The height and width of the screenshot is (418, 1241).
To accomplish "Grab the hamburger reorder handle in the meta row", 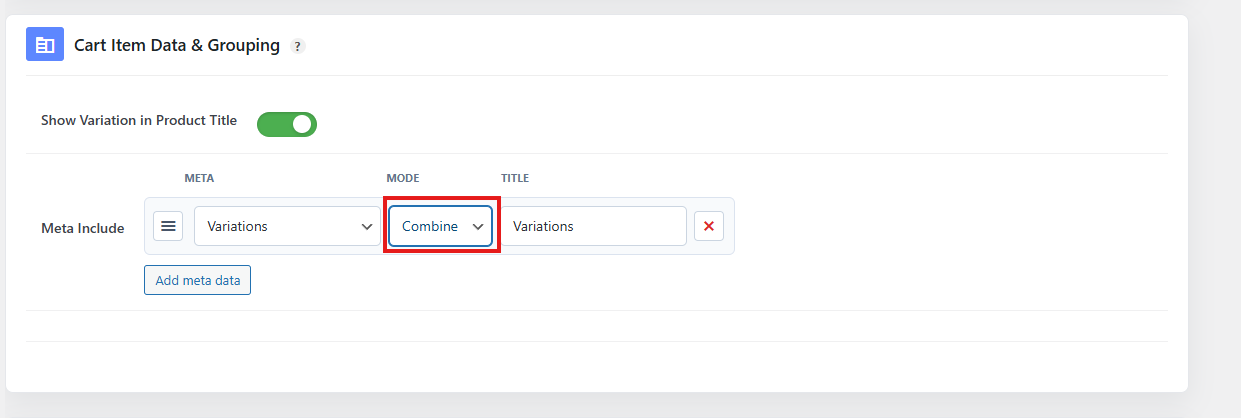I will click(x=168, y=226).
